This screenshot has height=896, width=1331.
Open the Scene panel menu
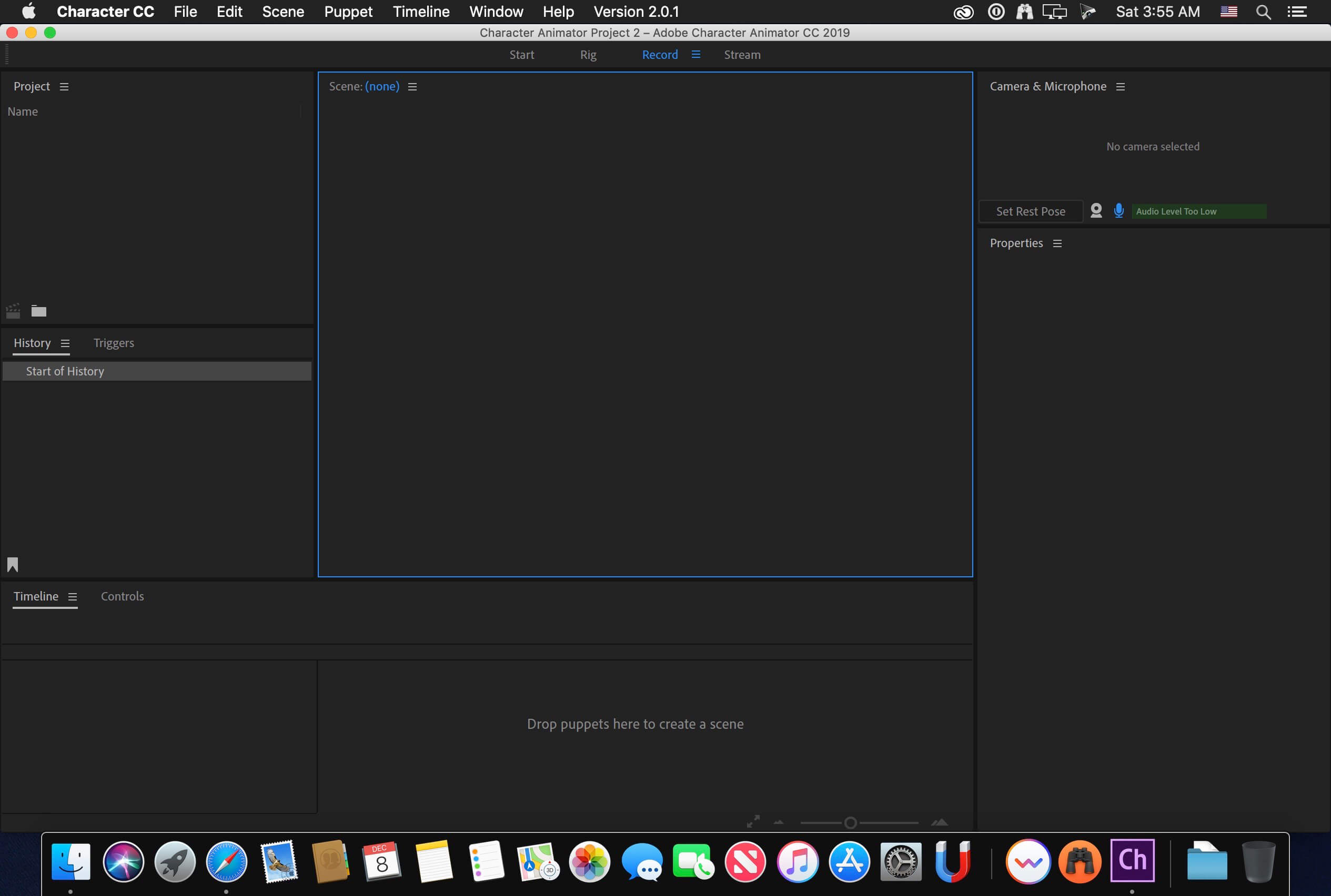[x=412, y=87]
